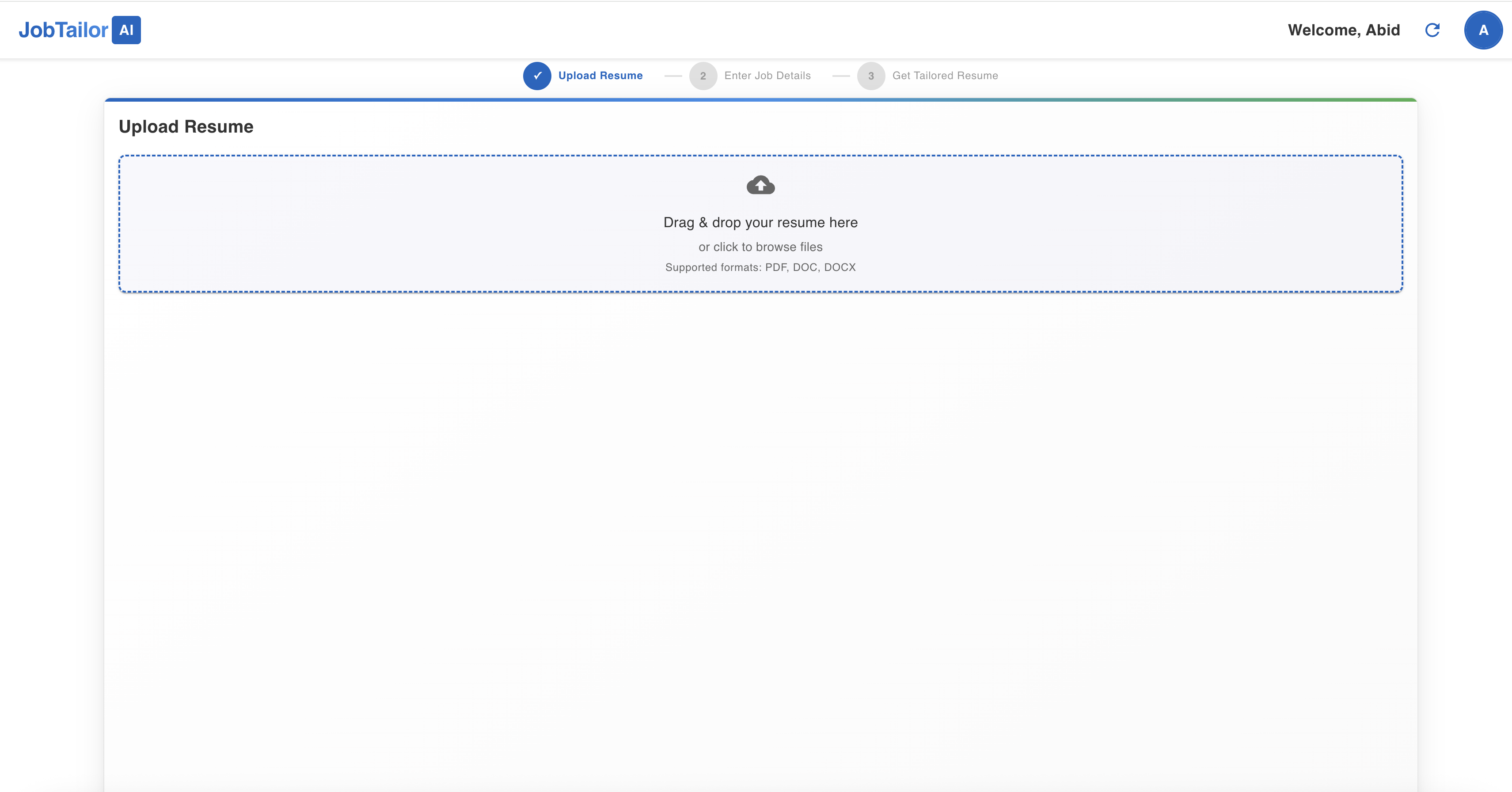Screen dimensions: 1512x792
Task: Click 'or click to browse files' text
Action: 760,247
